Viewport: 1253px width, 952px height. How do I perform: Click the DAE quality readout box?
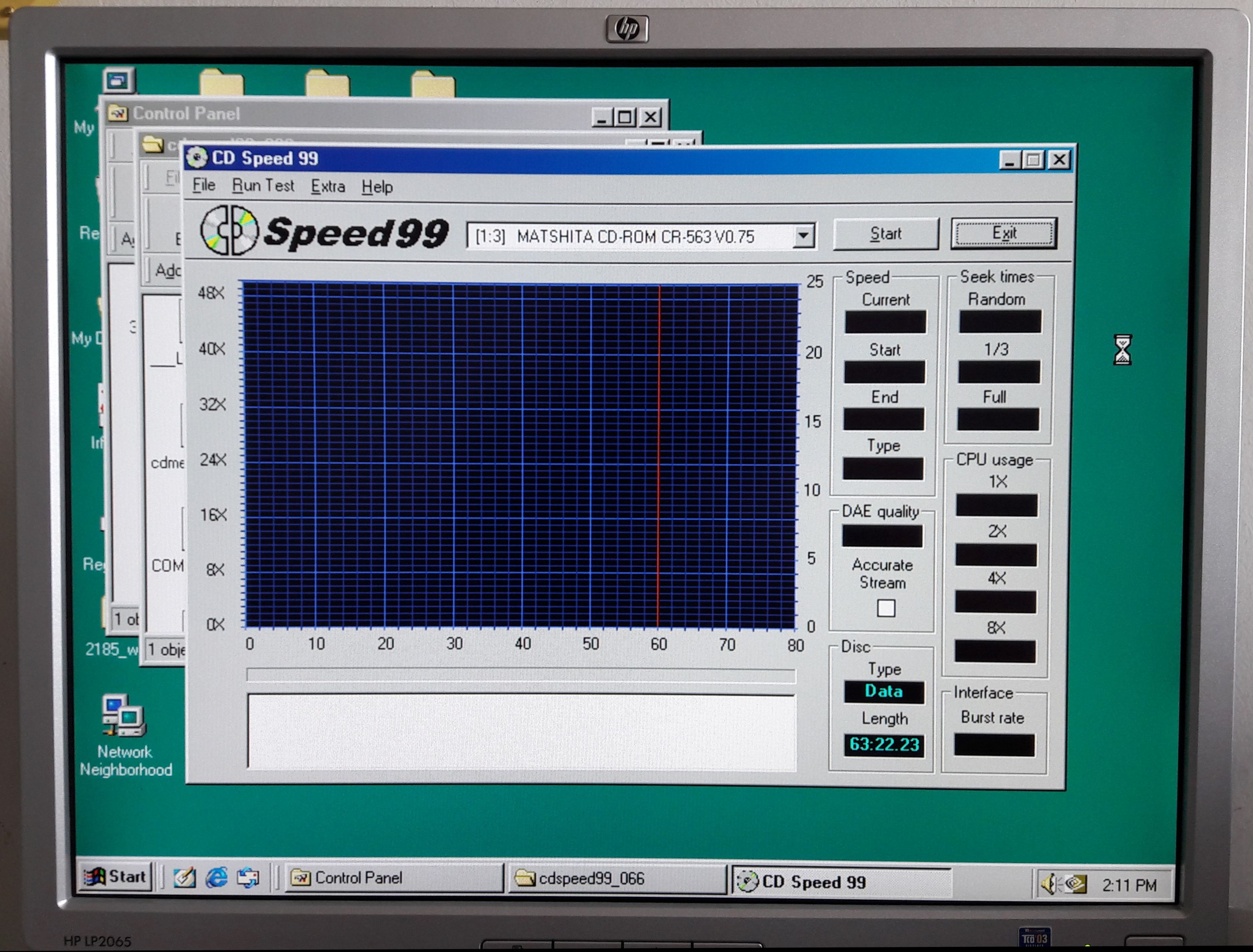(x=882, y=536)
